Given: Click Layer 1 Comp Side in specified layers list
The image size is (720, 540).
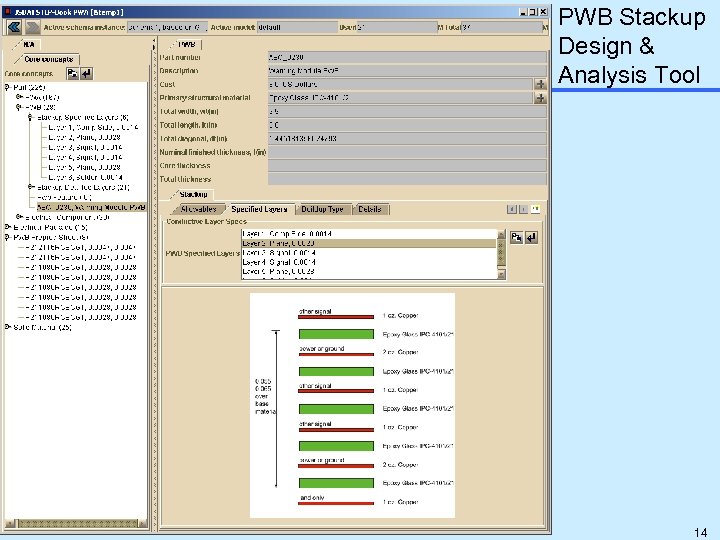Looking at the screenshot, I should pos(369,234).
